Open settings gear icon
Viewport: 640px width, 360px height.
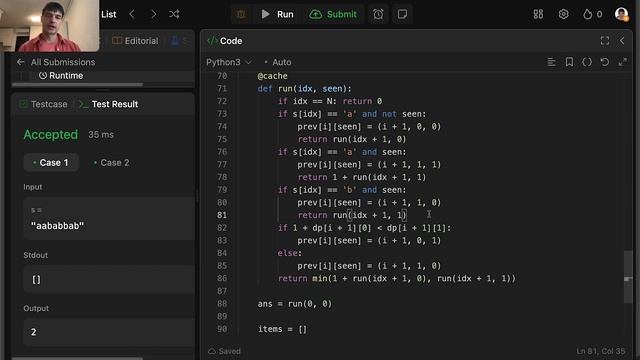click(x=564, y=14)
